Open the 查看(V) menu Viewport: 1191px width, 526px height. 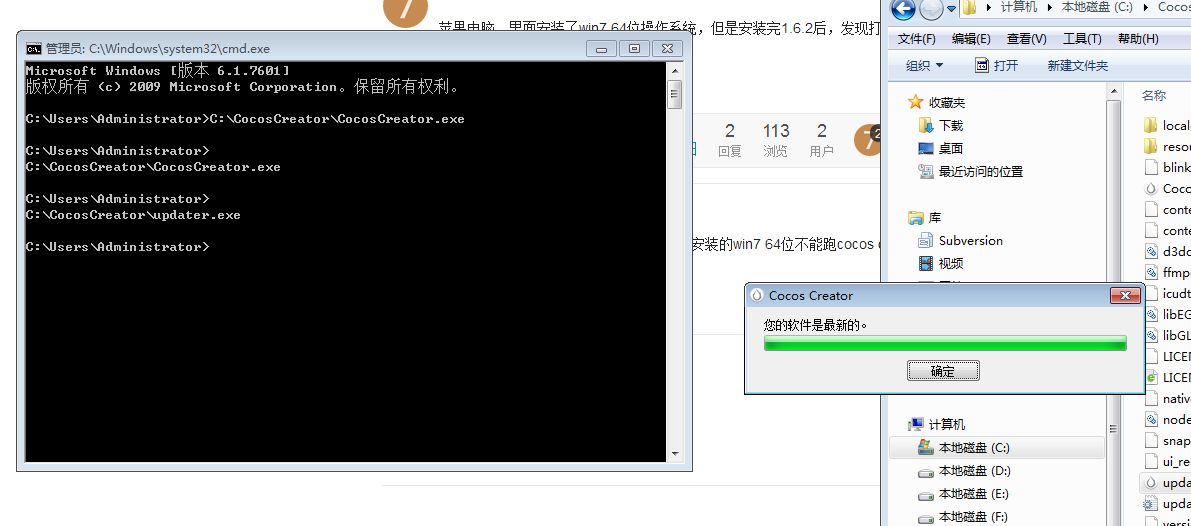[1027, 39]
